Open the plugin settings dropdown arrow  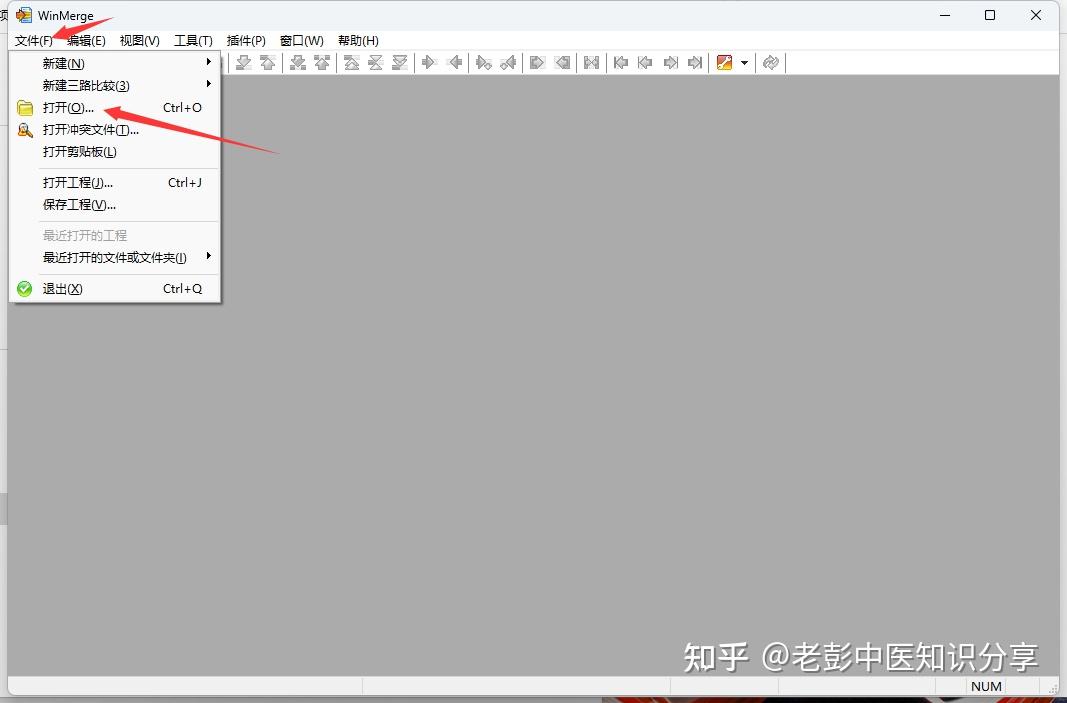(x=746, y=63)
